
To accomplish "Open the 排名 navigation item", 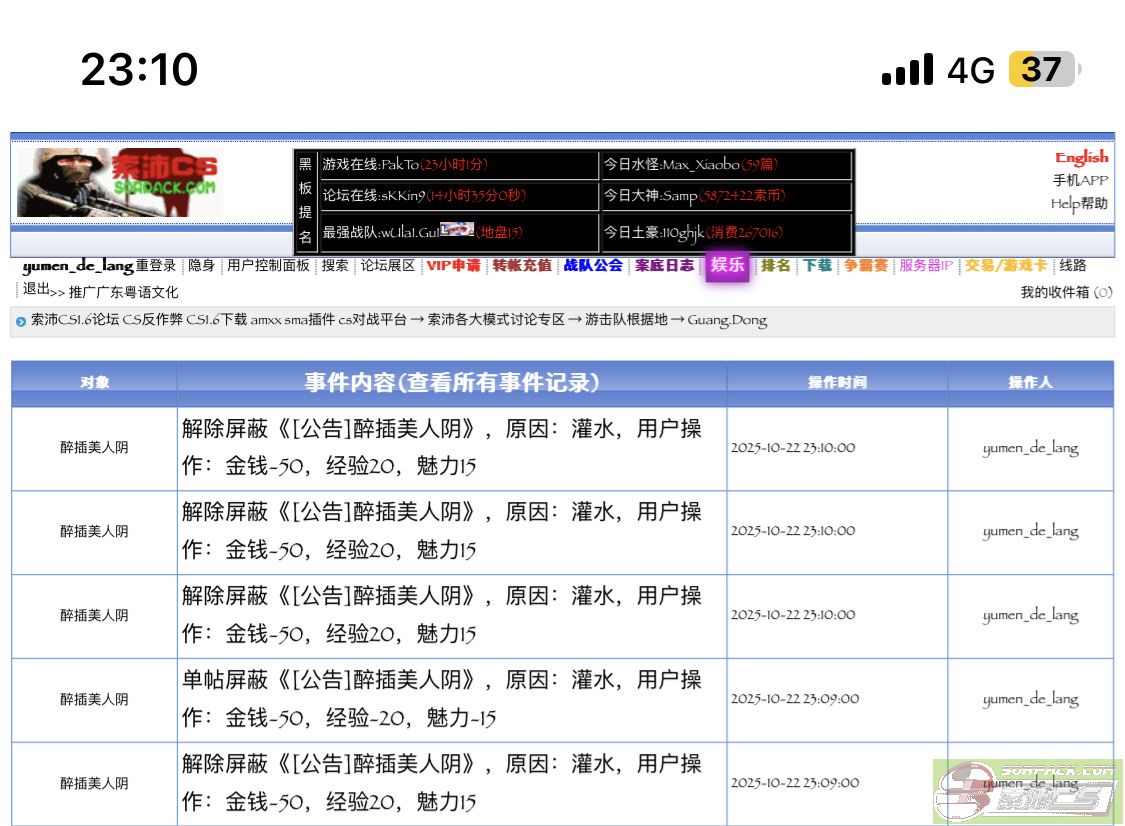I will click(x=774, y=266).
